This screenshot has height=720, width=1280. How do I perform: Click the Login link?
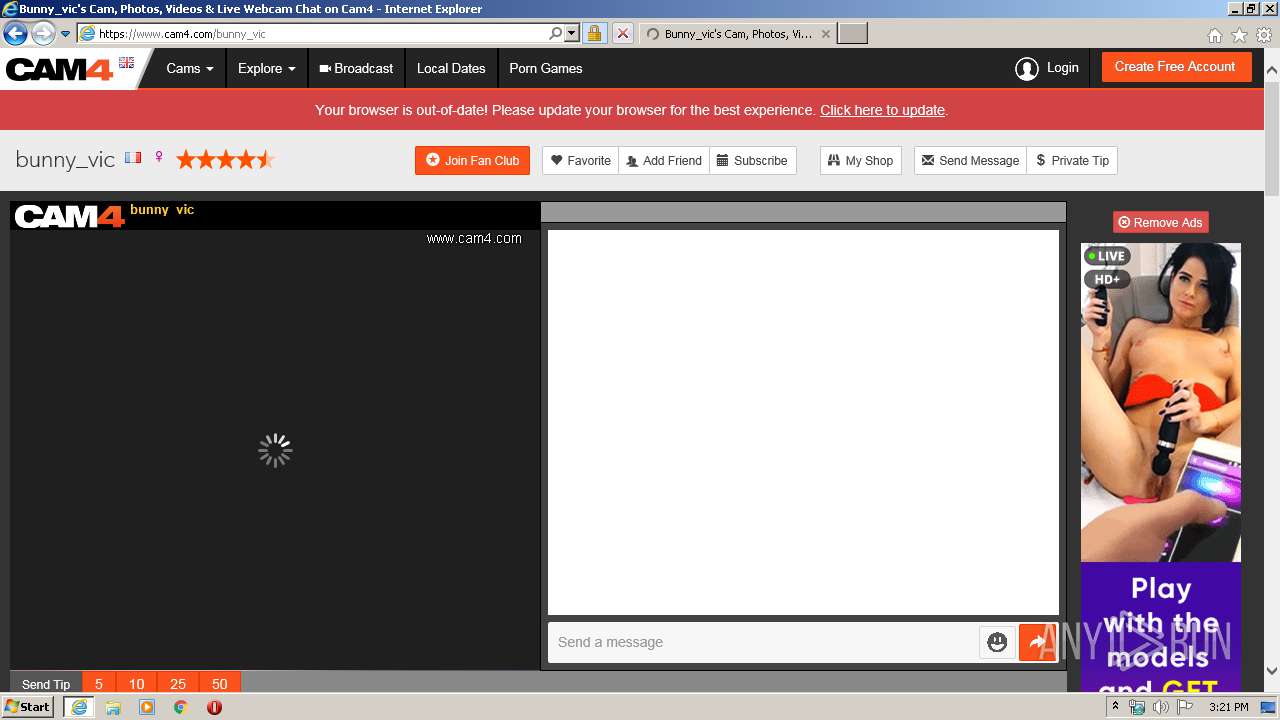pos(1062,68)
